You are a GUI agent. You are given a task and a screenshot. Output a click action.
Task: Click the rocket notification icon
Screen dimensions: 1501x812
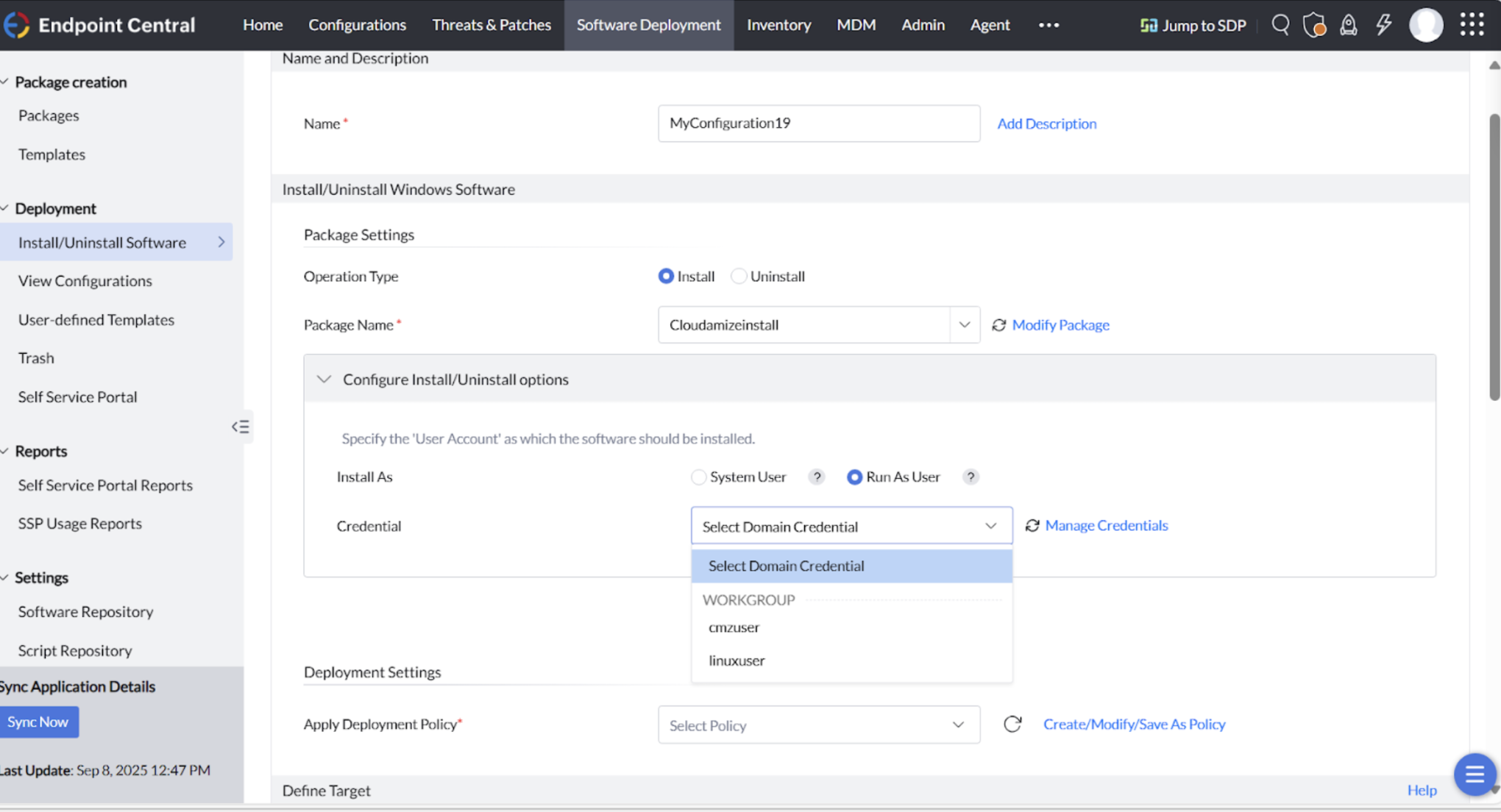point(1348,25)
